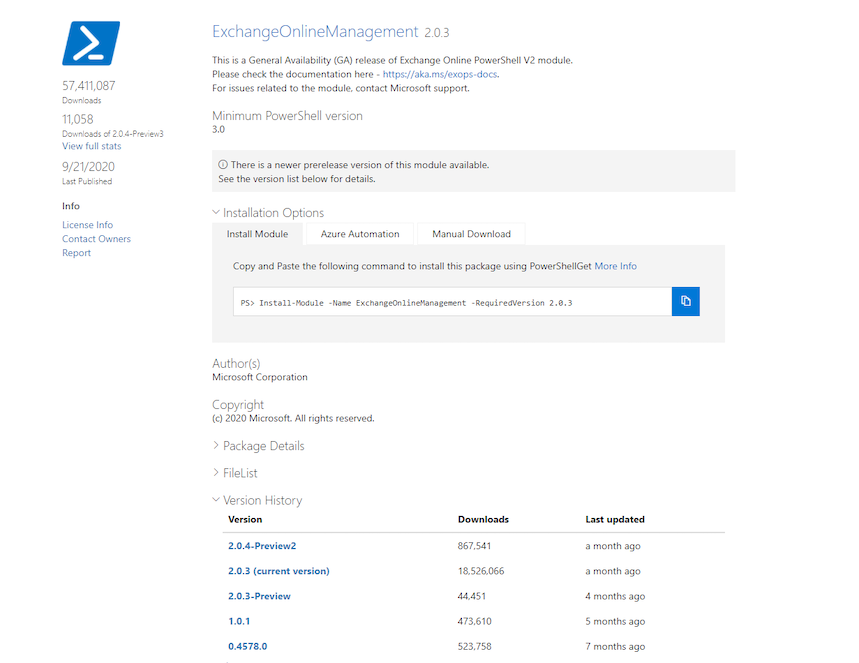Open the License Info link
The image size is (859, 663).
point(87,225)
